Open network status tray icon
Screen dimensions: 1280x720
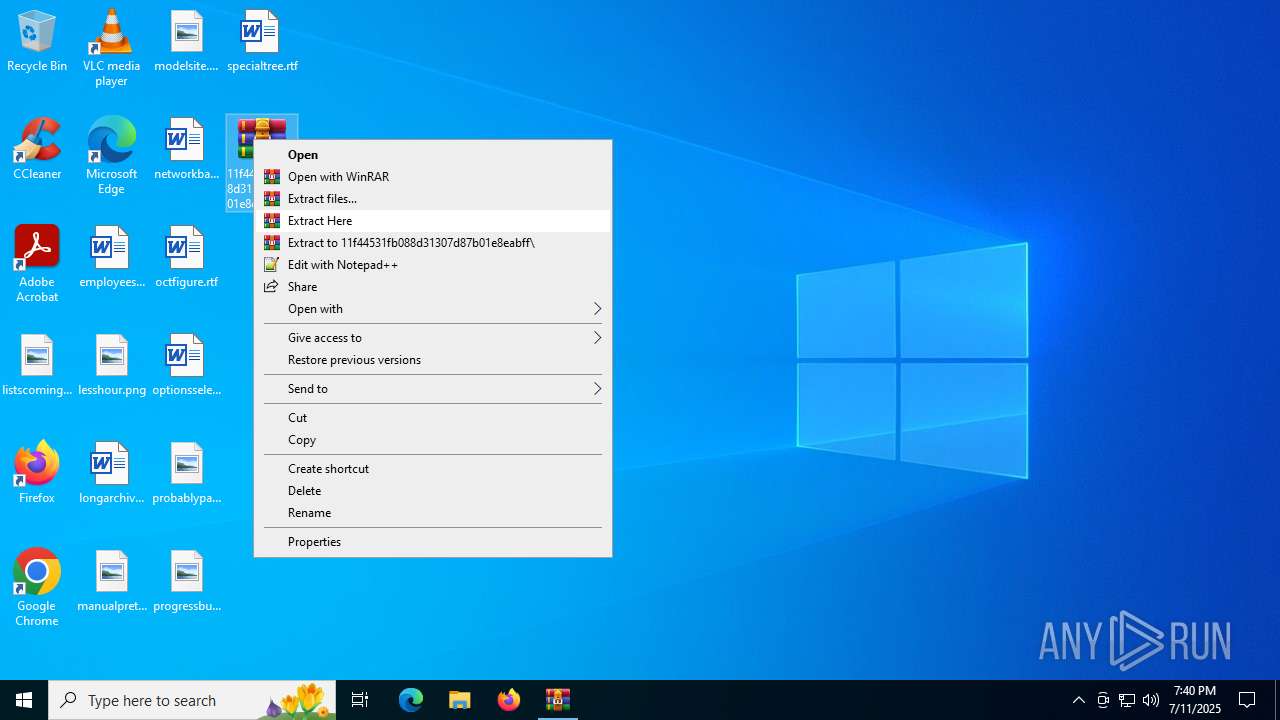(1127, 700)
